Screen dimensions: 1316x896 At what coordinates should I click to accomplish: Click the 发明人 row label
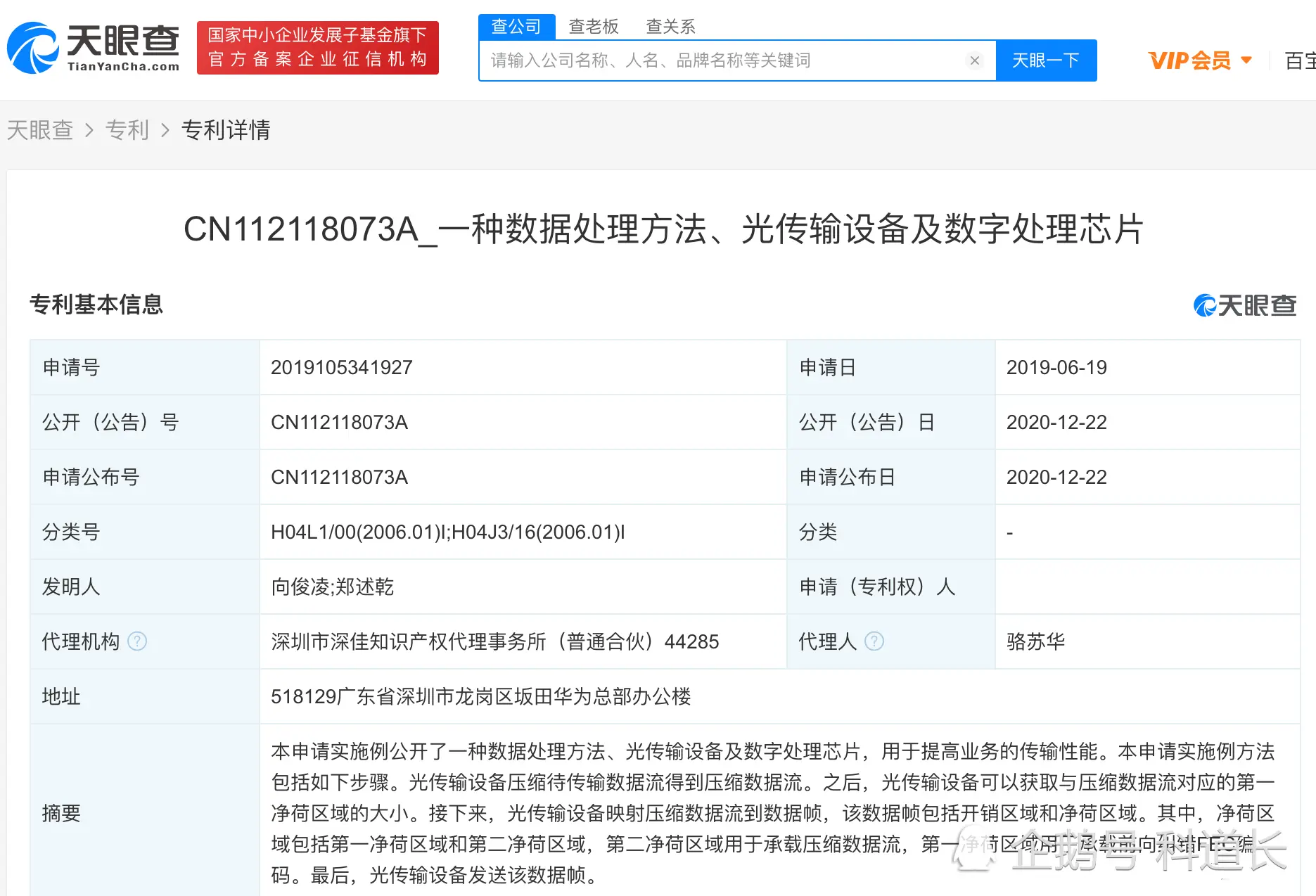pyautogui.click(x=71, y=587)
